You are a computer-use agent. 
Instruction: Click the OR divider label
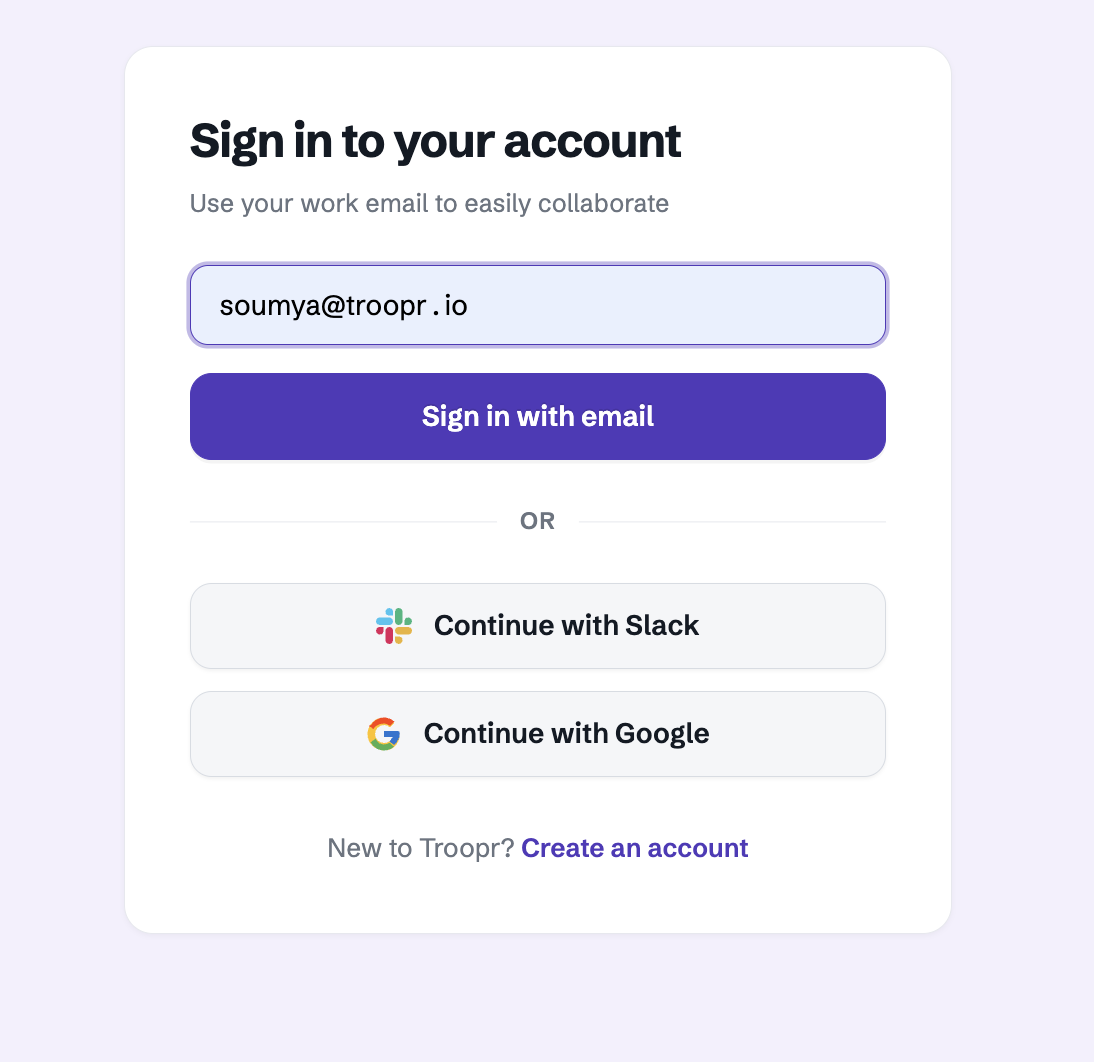[x=538, y=521]
